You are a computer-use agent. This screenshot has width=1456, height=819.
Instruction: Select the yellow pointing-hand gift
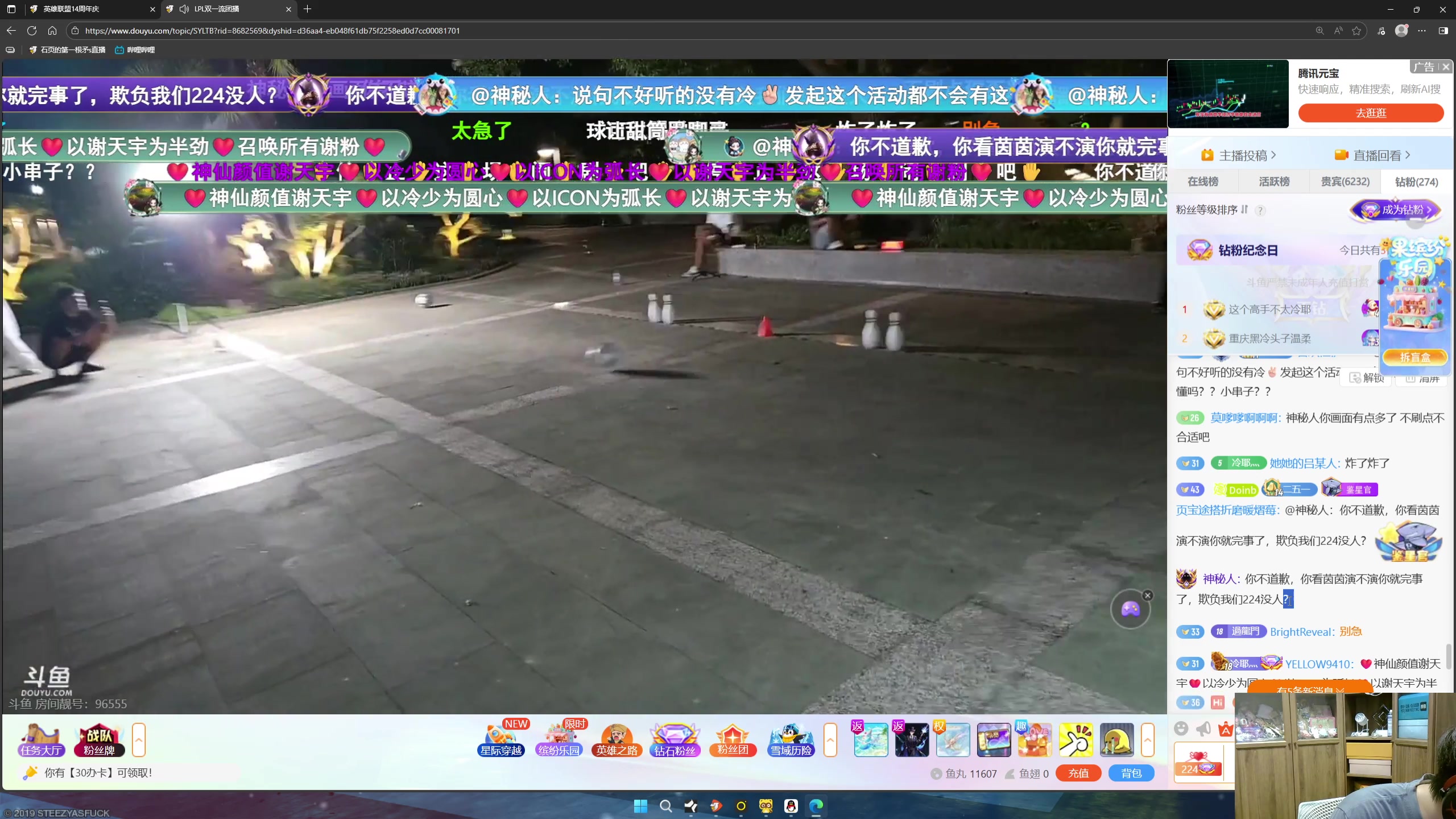(1076, 739)
